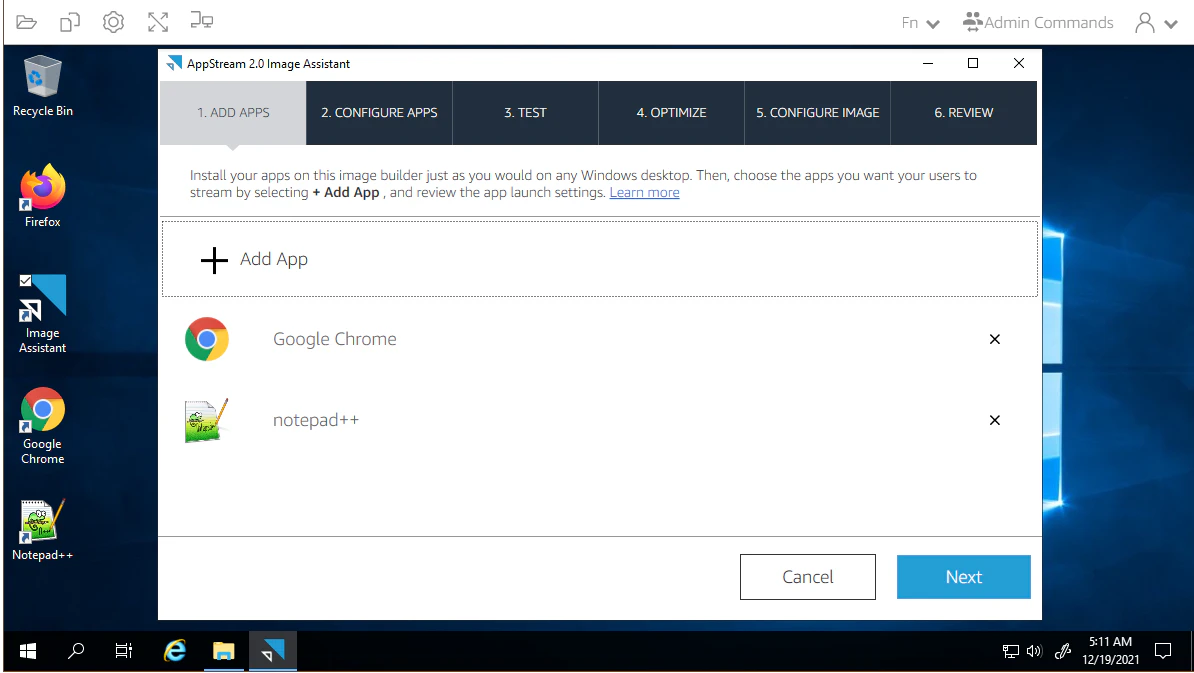Open taskbar search magnifier
Viewport: 1194px width, 673px height.
[76, 651]
